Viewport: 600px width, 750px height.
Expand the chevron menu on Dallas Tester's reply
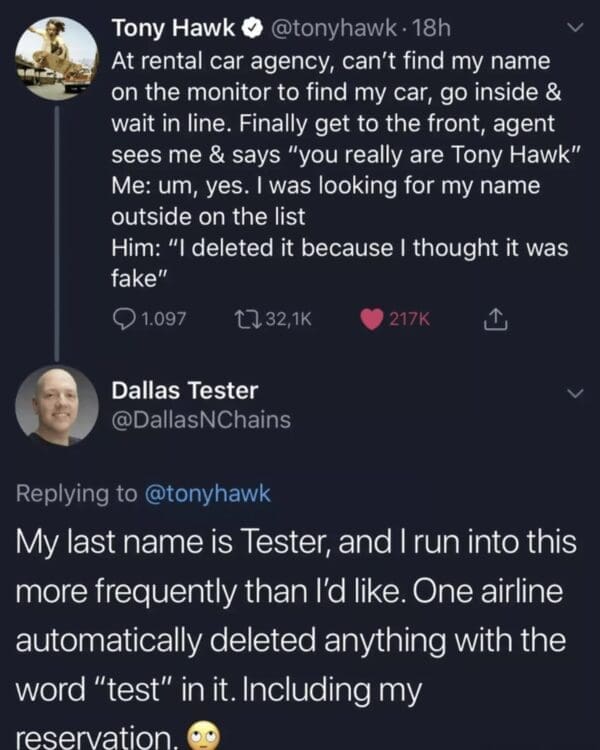click(x=573, y=395)
